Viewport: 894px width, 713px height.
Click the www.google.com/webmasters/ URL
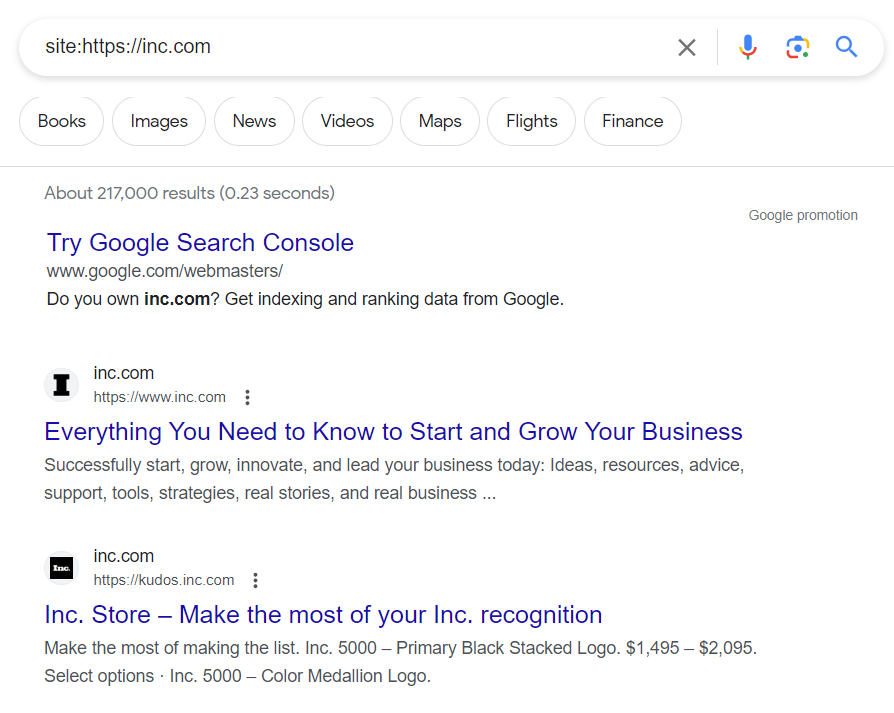coord(165,271)
